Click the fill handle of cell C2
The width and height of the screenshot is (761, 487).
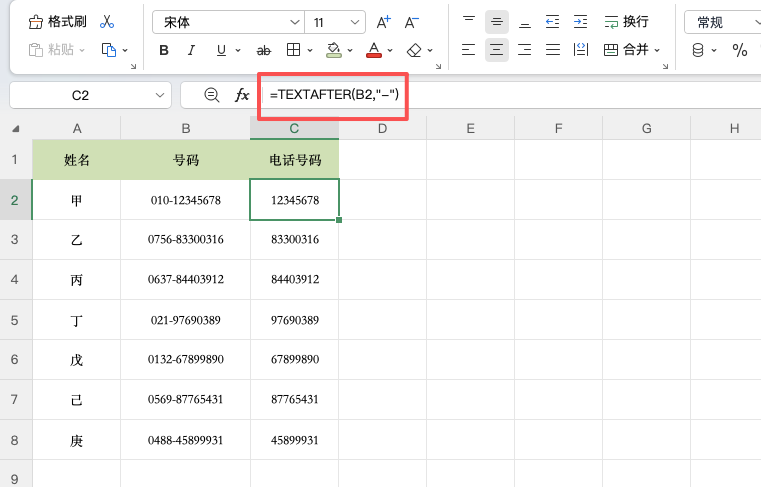click(339, 220)
